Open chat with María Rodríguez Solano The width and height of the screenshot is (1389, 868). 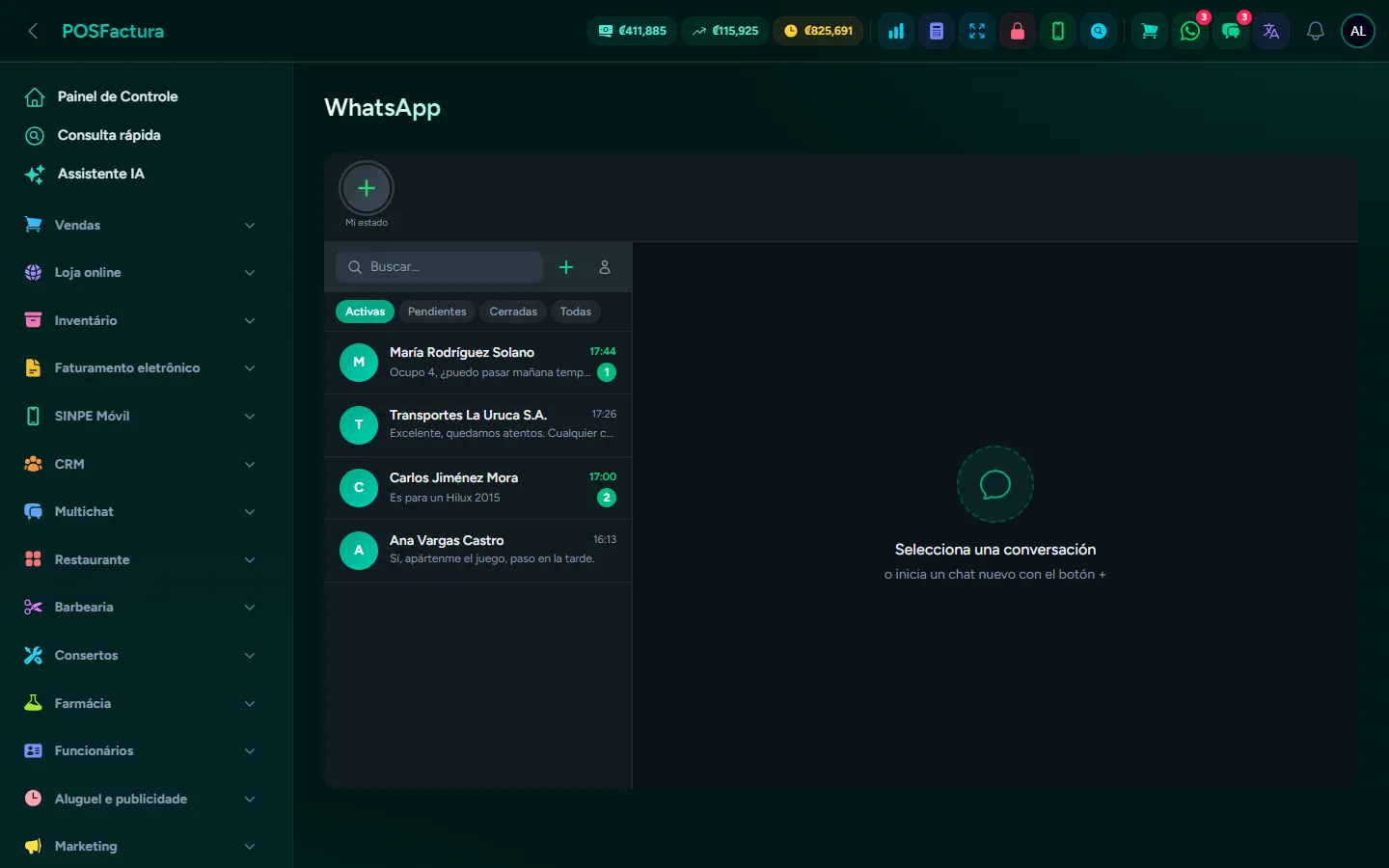pyautogui.click(x=478, y=363)
